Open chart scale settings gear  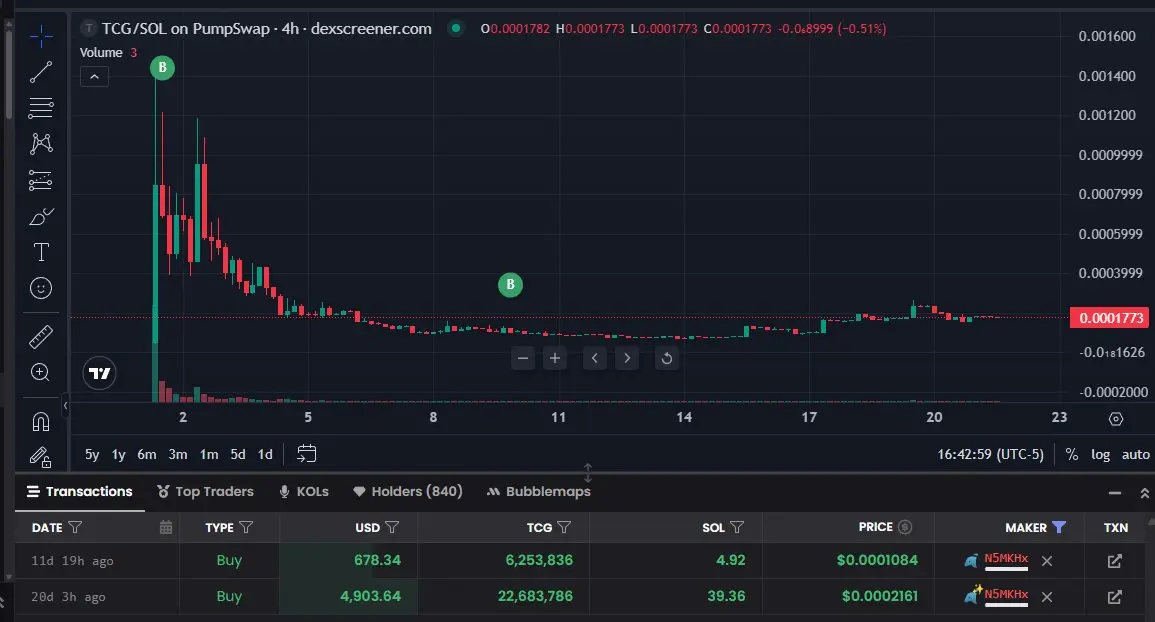pyautogui.click(x=1116, y=419)
